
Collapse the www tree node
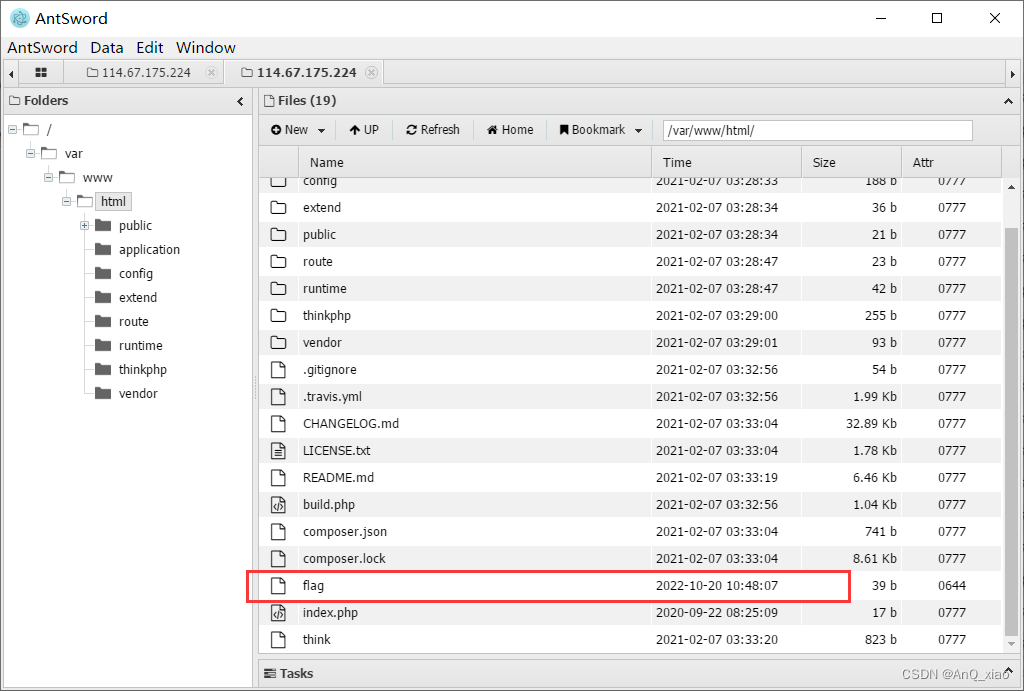pos(48,178)
